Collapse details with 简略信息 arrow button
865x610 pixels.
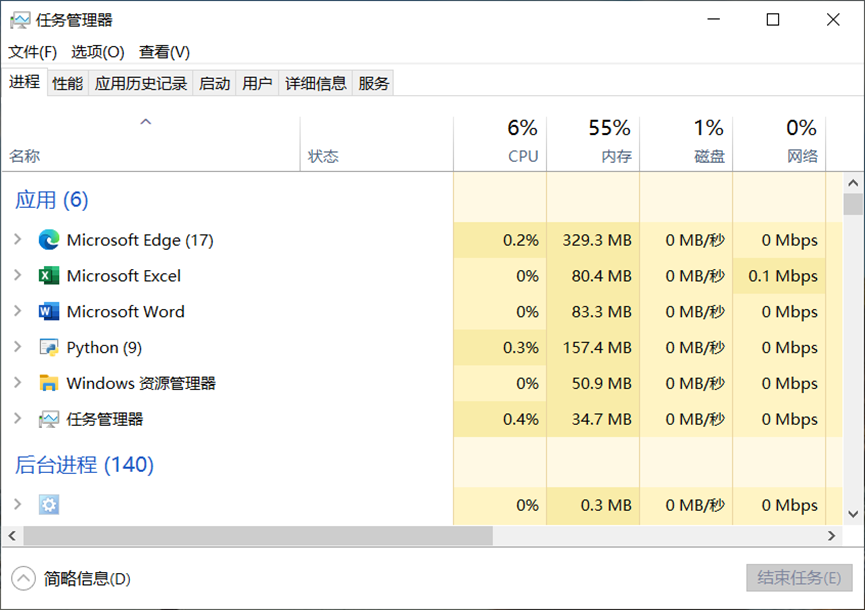tap(23, 578)
